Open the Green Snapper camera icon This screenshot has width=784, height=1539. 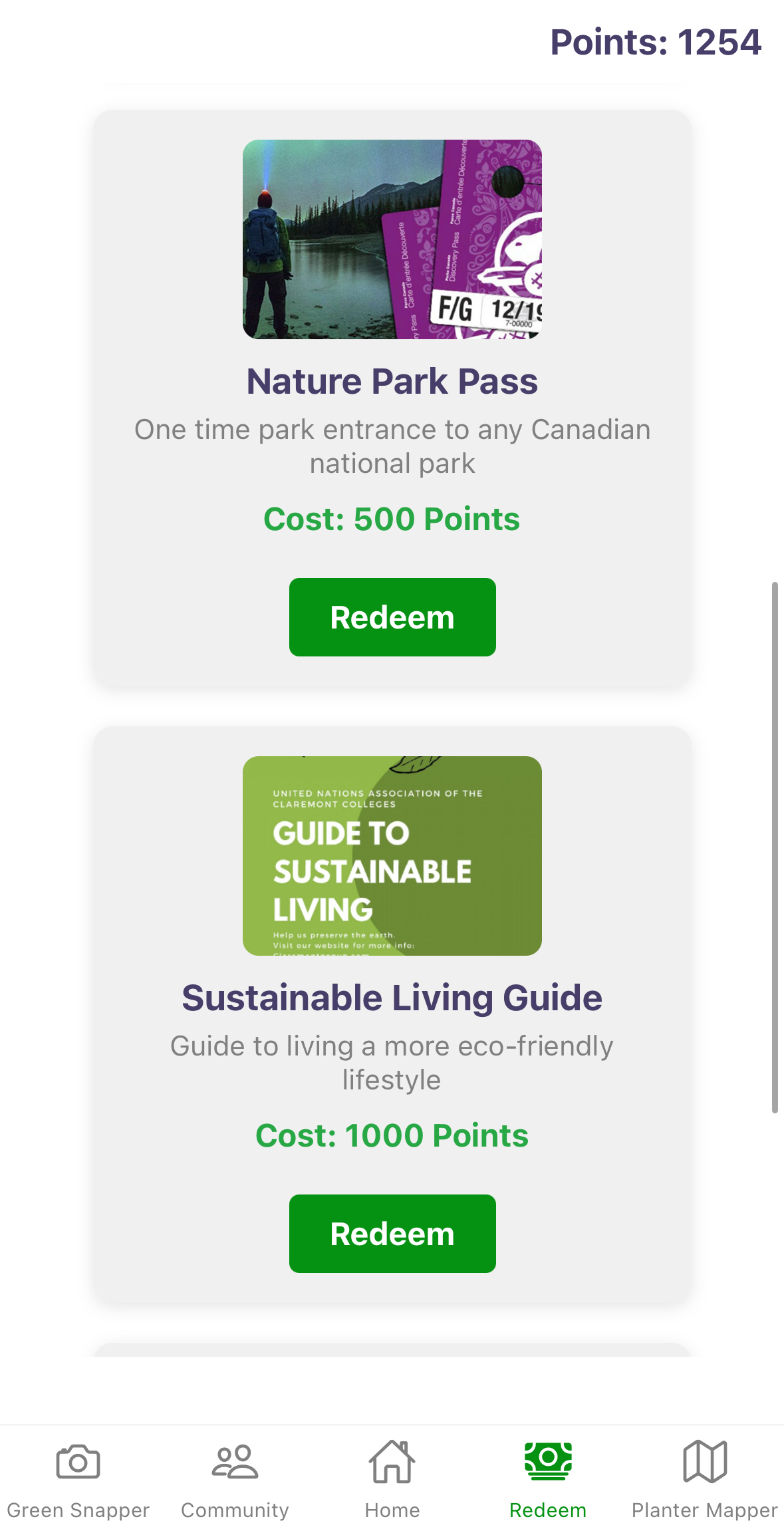pyautogui.click(x=78, y=1462)
